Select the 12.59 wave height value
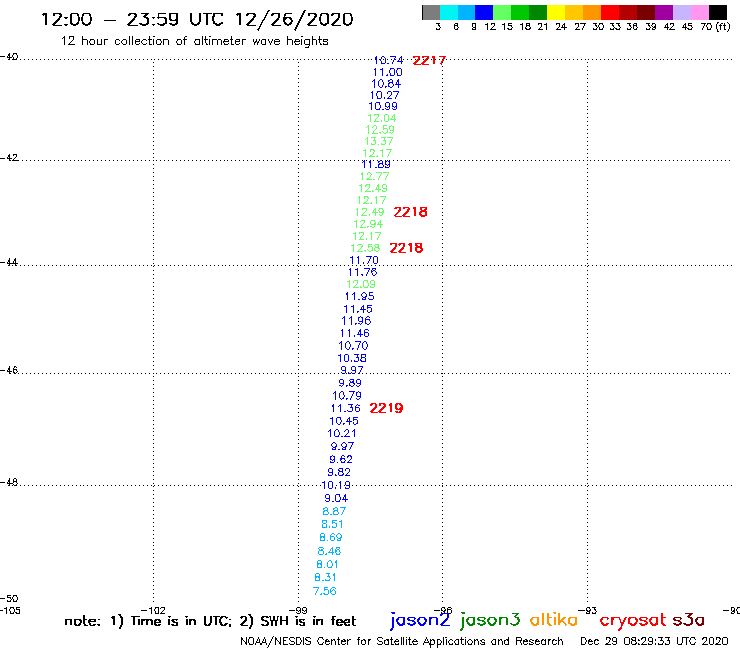Screen dimensions: 740x650 click(380, 130)
